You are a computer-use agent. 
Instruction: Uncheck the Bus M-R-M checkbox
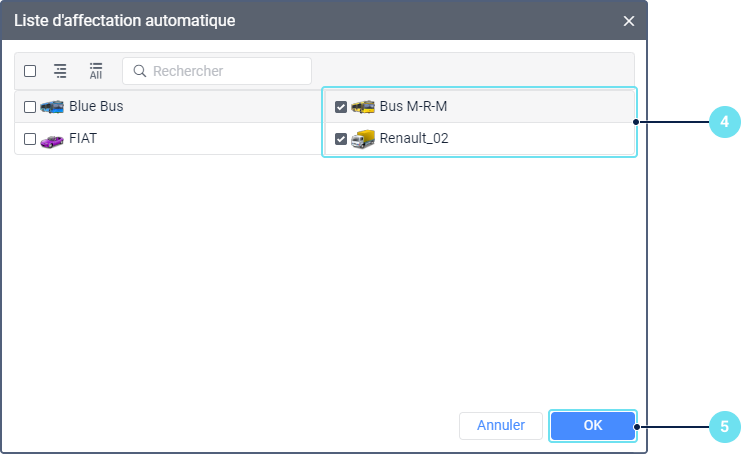click(341, 107)
